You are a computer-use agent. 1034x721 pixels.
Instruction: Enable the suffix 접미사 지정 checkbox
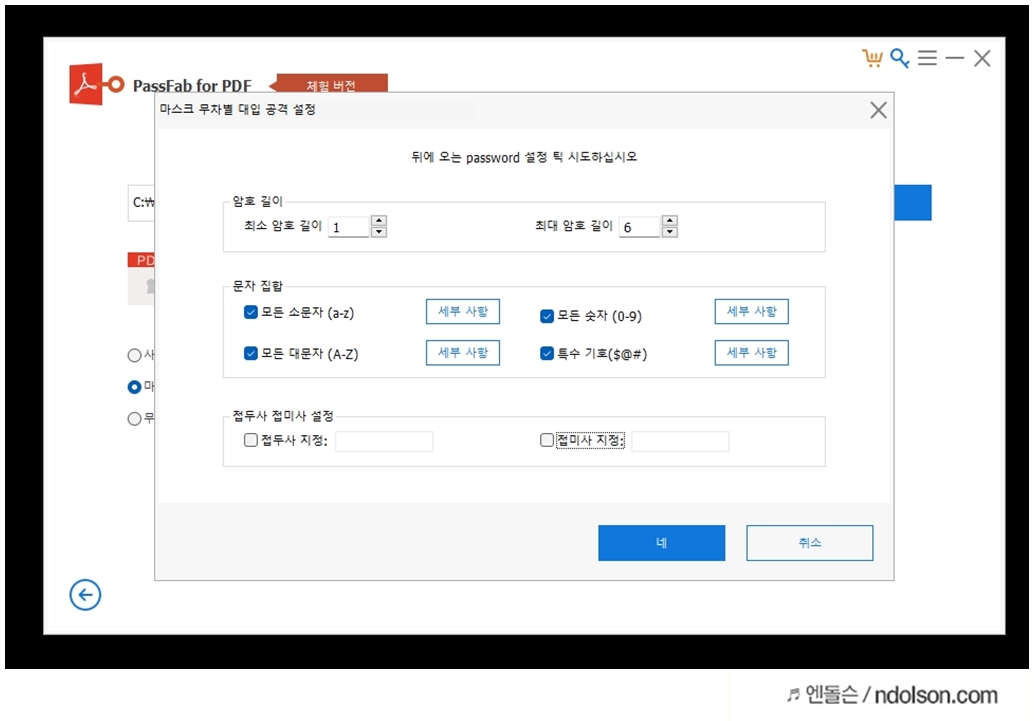(x=547, y=440)
